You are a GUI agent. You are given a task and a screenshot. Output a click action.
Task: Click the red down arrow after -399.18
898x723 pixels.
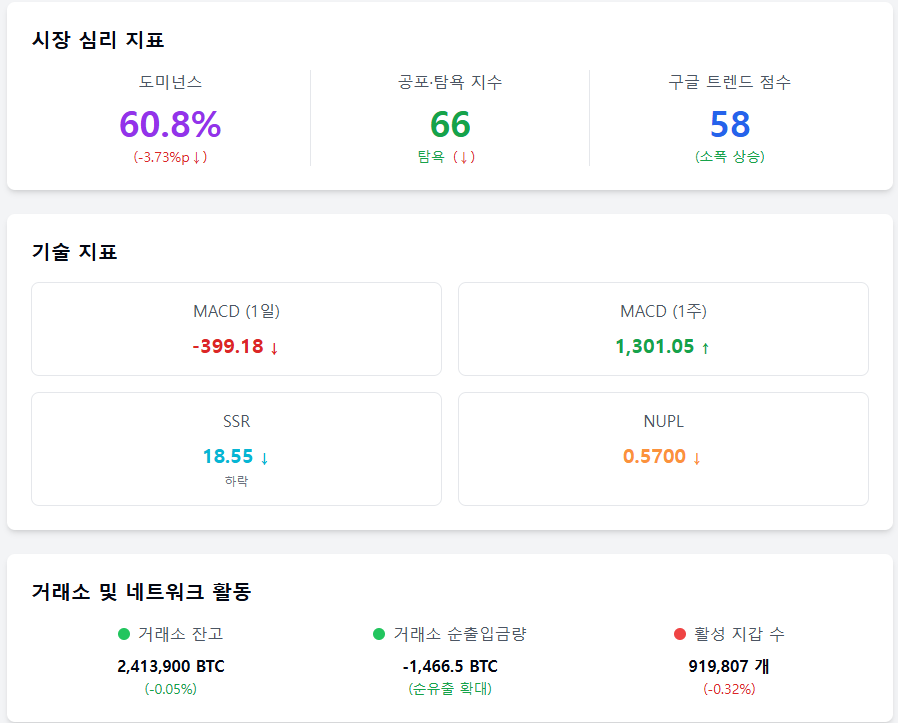[274, 348]
